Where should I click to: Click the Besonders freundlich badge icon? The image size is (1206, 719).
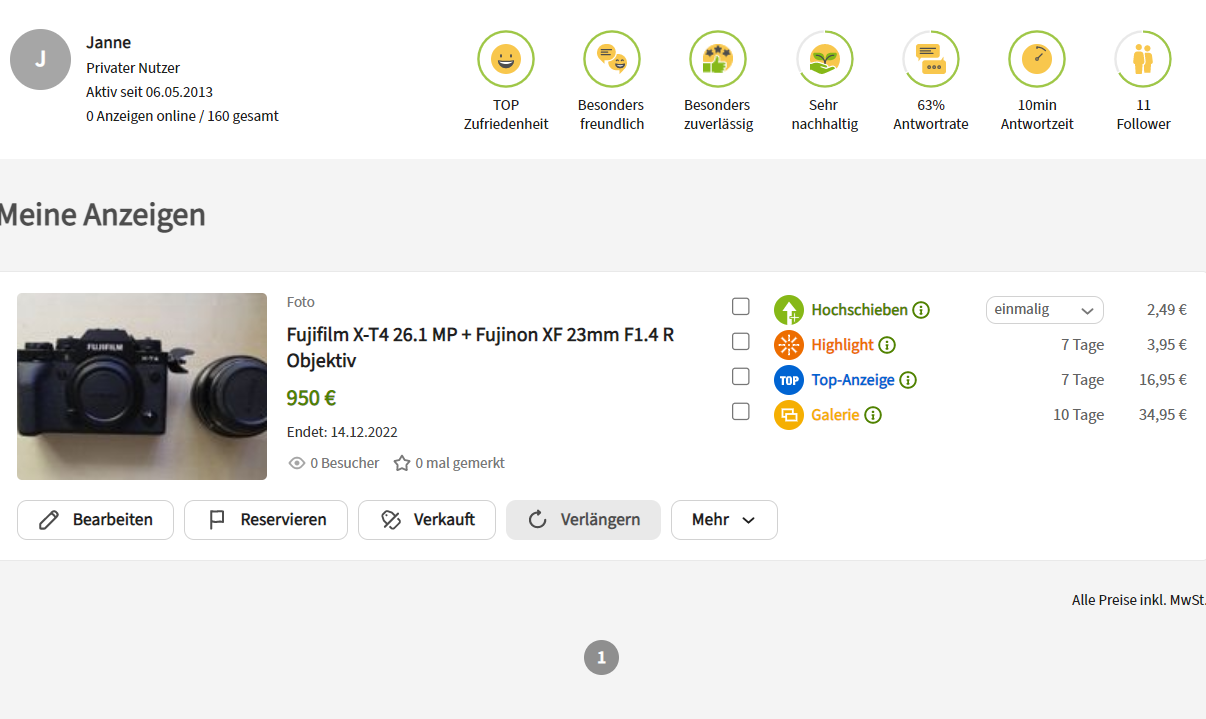pos(611,60)
